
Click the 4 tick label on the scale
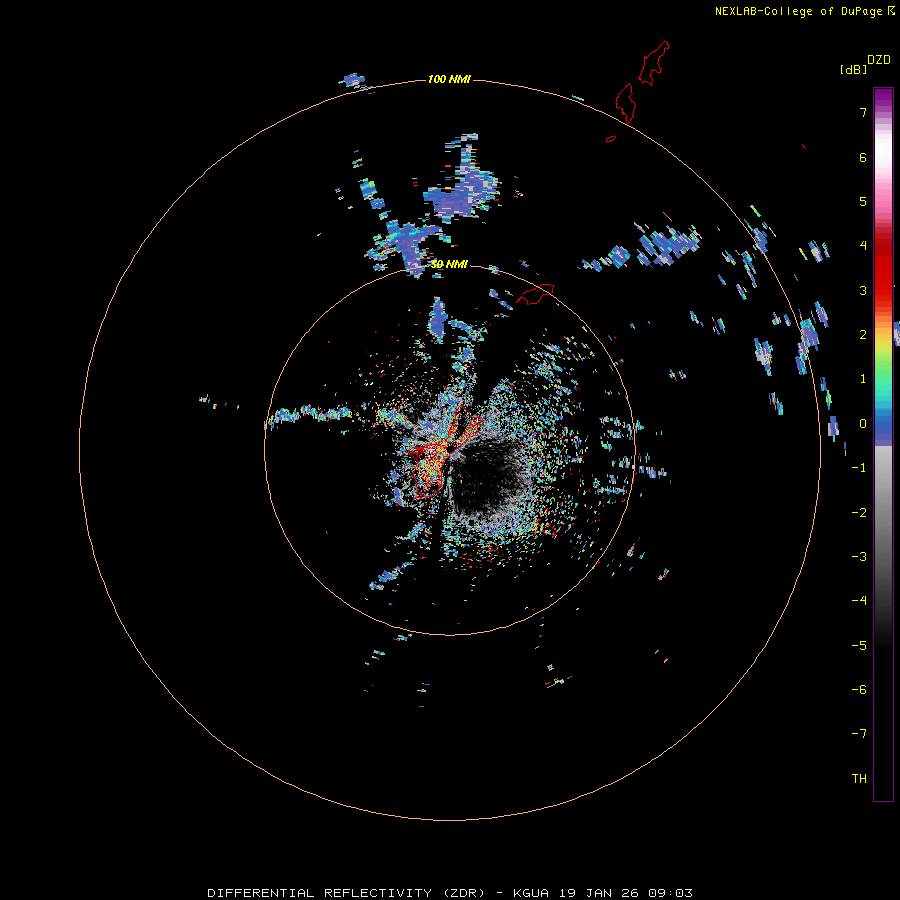pyautogui.click(x=863, y=246)
